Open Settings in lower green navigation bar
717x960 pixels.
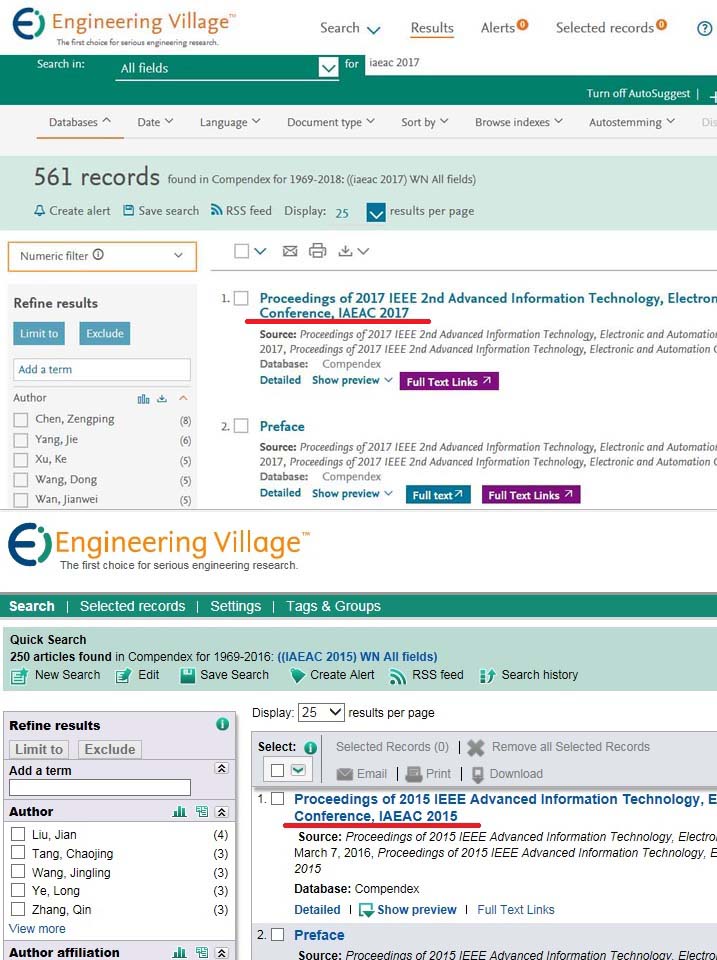click(235, 606)
